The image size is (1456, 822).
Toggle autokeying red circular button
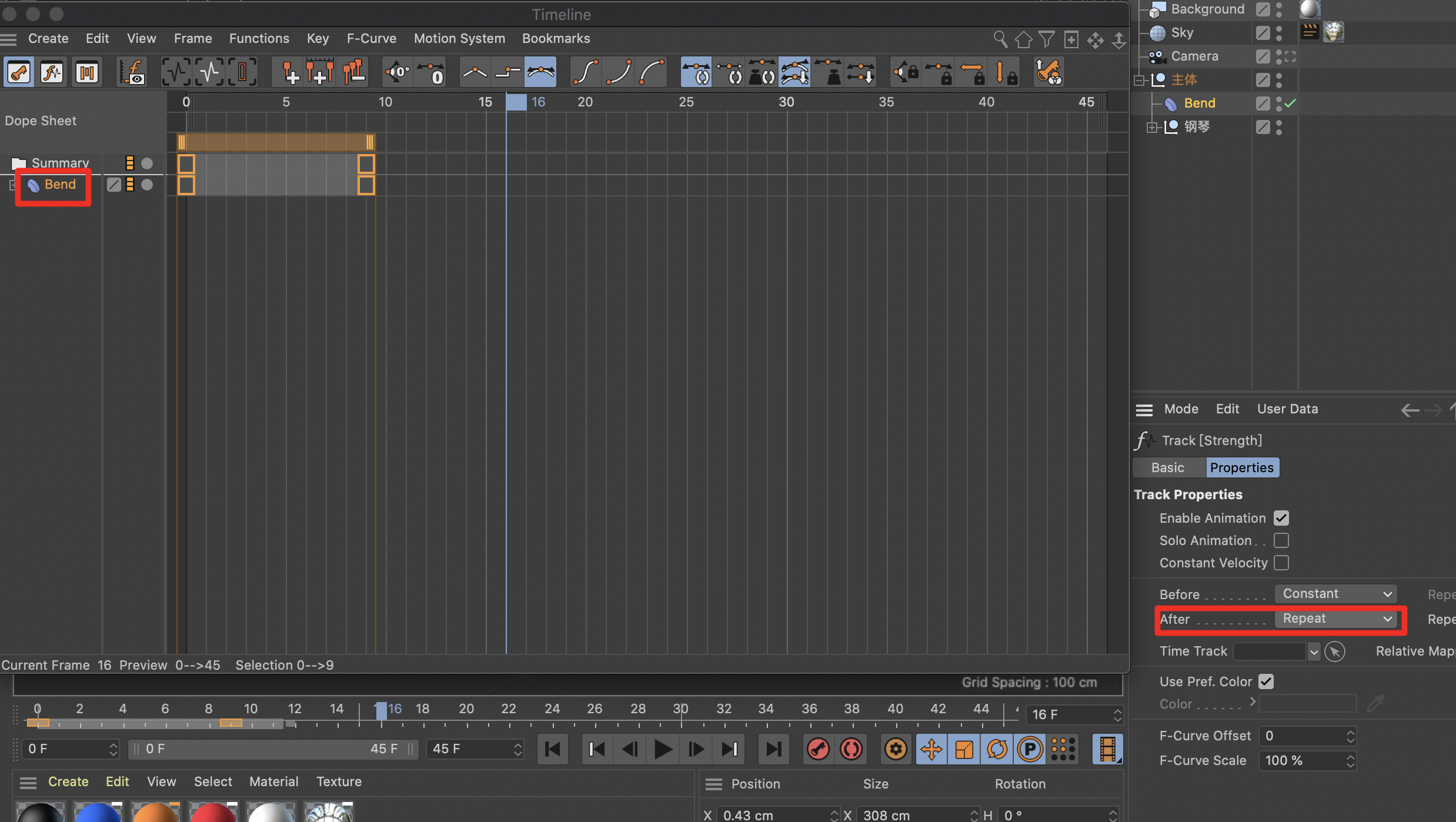pos(851,749)
